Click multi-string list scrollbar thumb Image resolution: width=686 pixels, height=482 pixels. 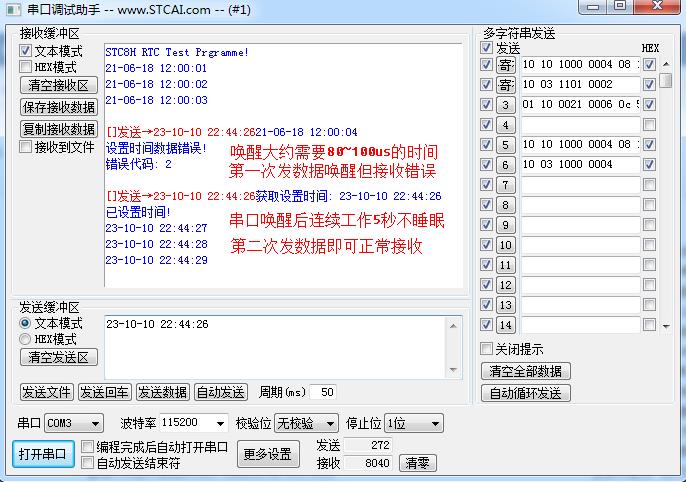(x=665, y=80)
